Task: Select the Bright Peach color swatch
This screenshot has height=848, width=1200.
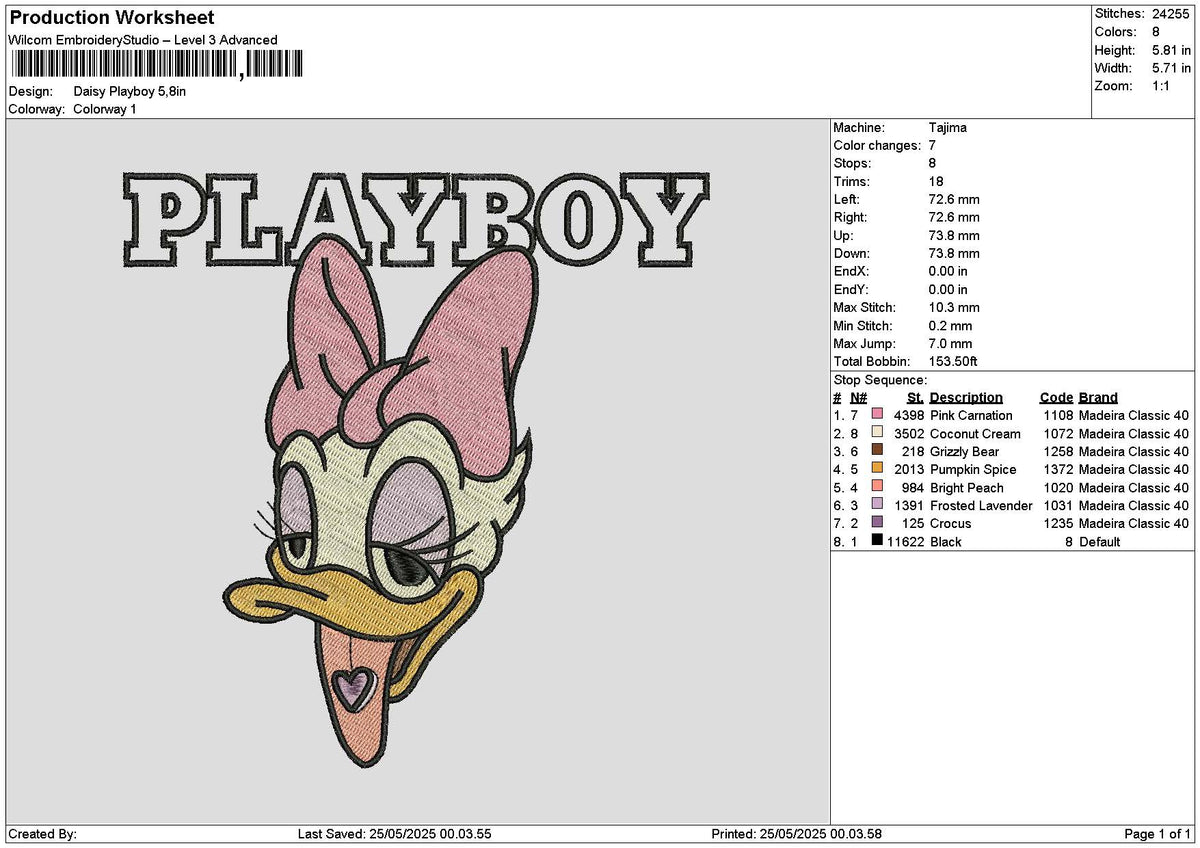Action: pos(877,487)
